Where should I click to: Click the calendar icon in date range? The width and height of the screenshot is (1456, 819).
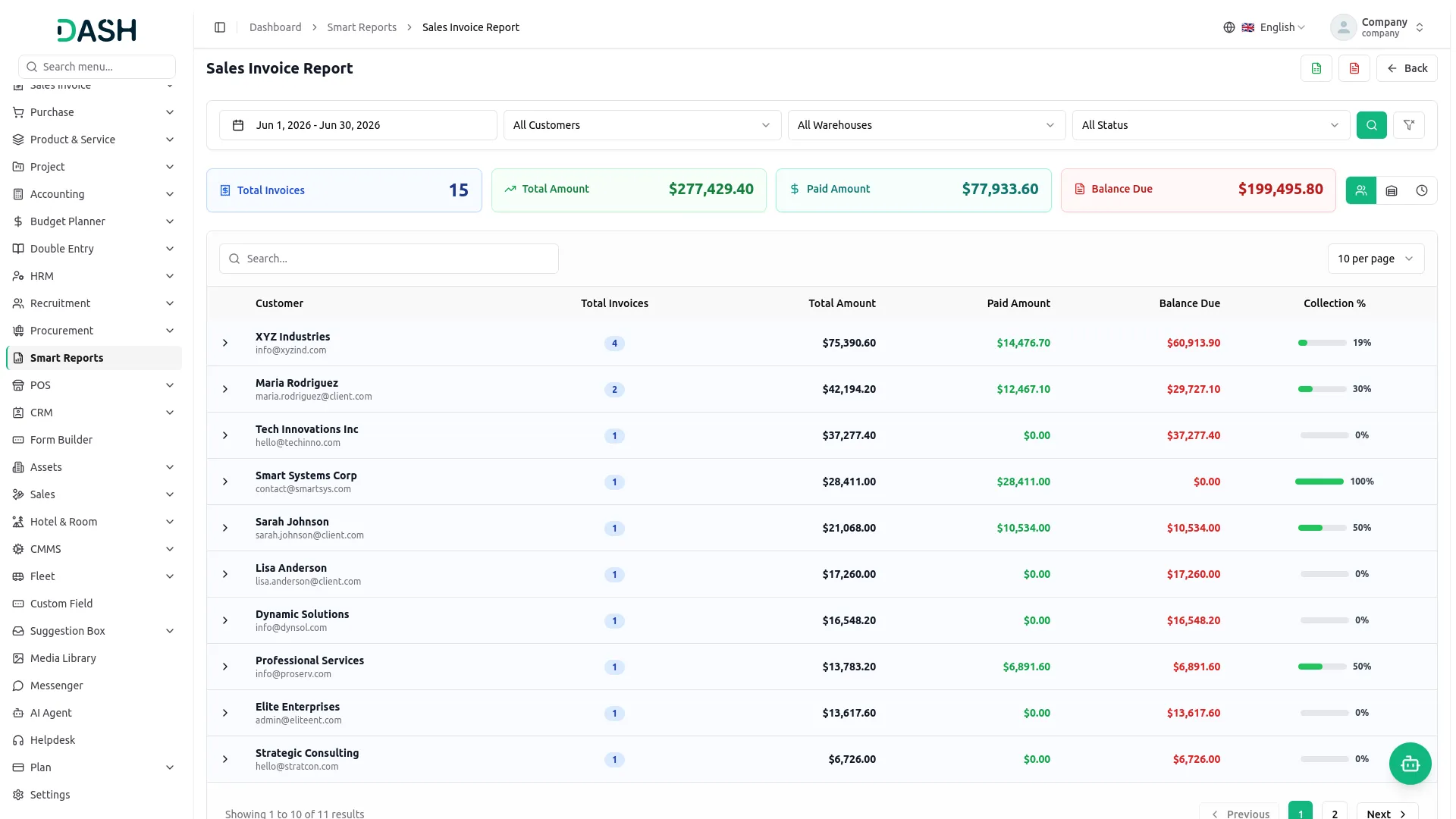(238, 125)
